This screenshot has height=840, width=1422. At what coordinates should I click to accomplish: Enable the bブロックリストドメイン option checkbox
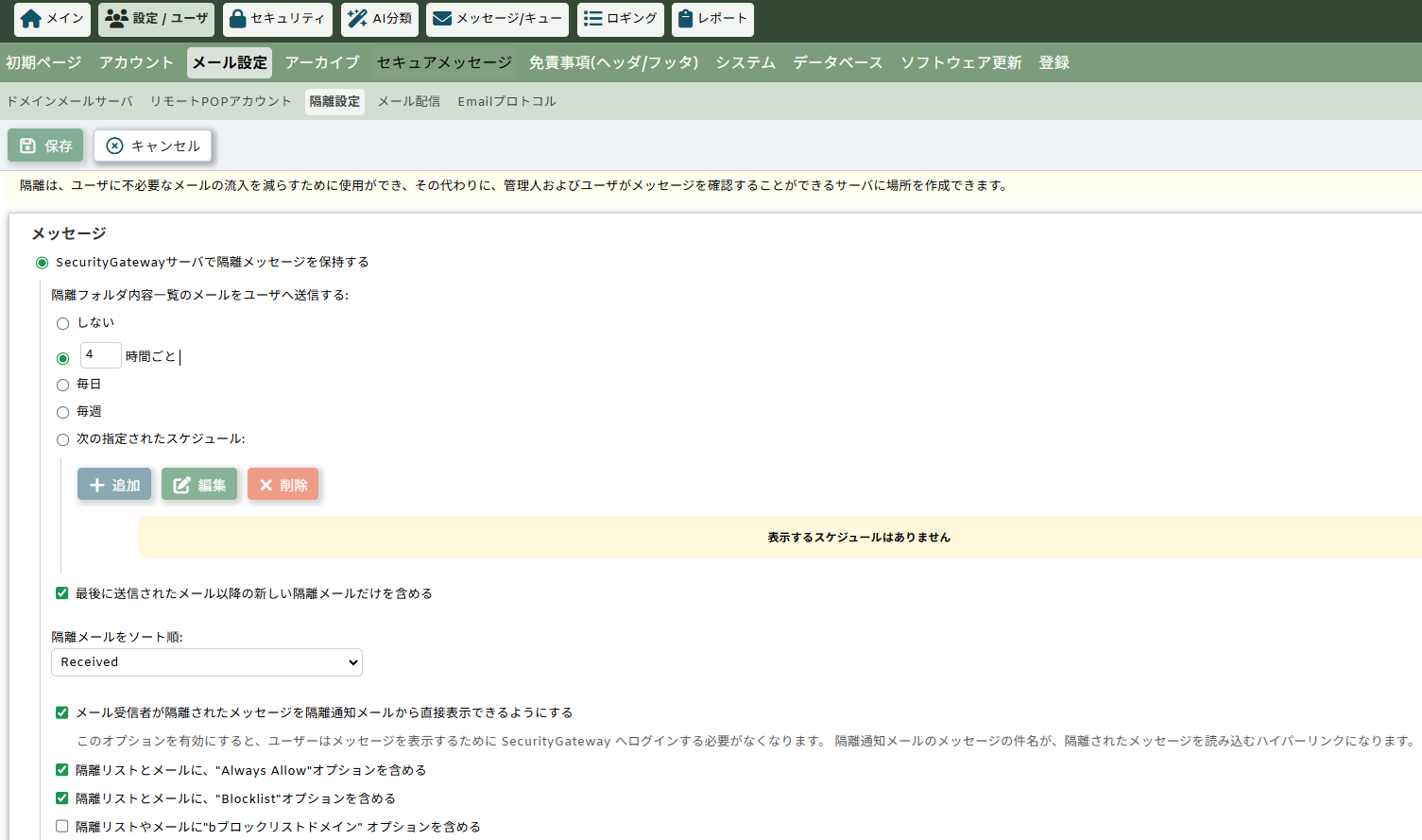point(62,826)
